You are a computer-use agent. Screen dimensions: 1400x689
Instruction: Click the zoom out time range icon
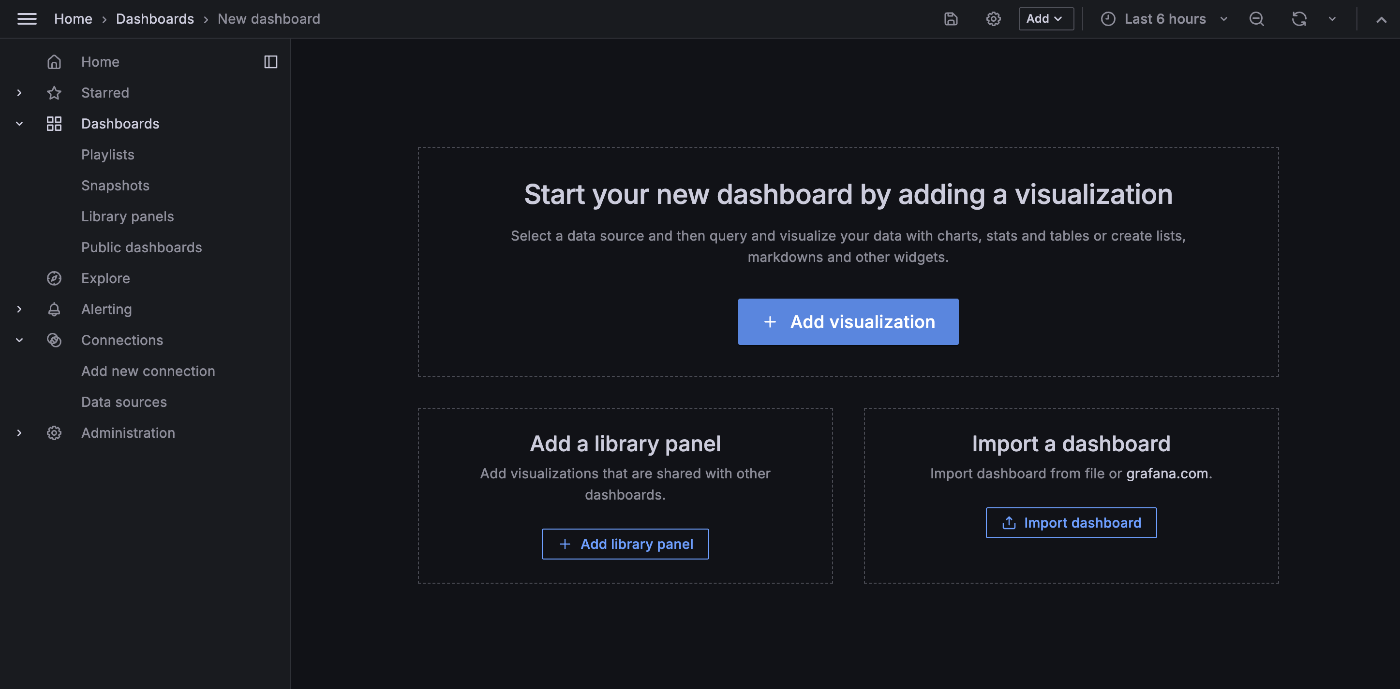coord(1257,19)
